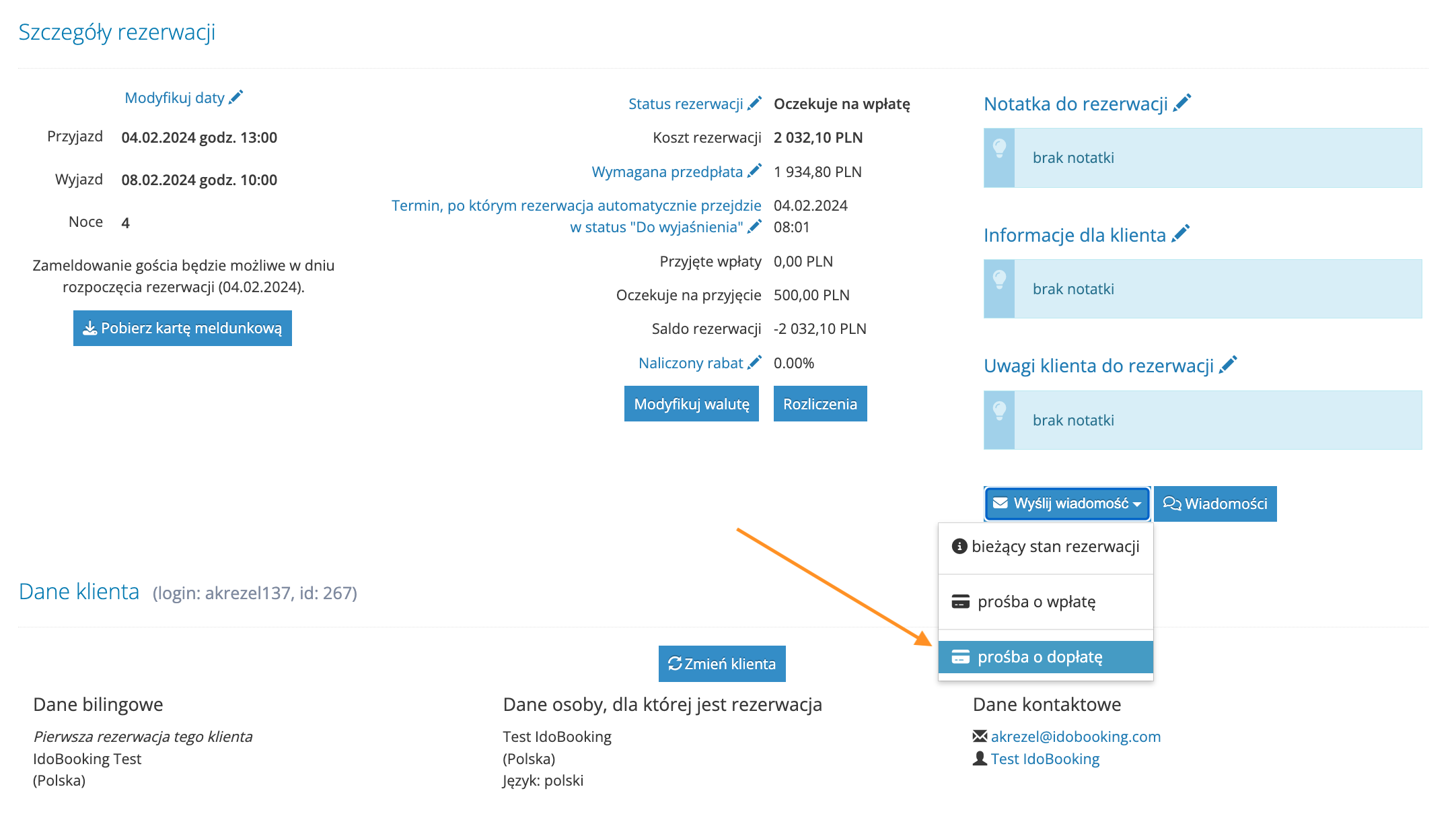Click pencil after "Do wyjaśnienia" deadline label
1456x820 pixels.
click(755, 227)
